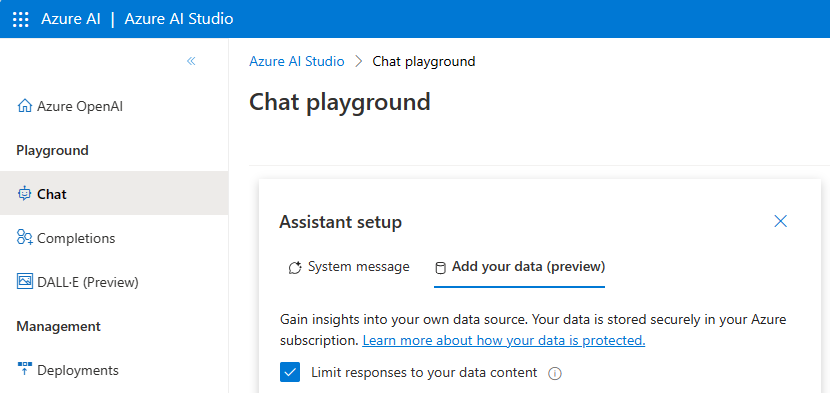
Task: Click the Chat playground page heading
Action: 339,102
